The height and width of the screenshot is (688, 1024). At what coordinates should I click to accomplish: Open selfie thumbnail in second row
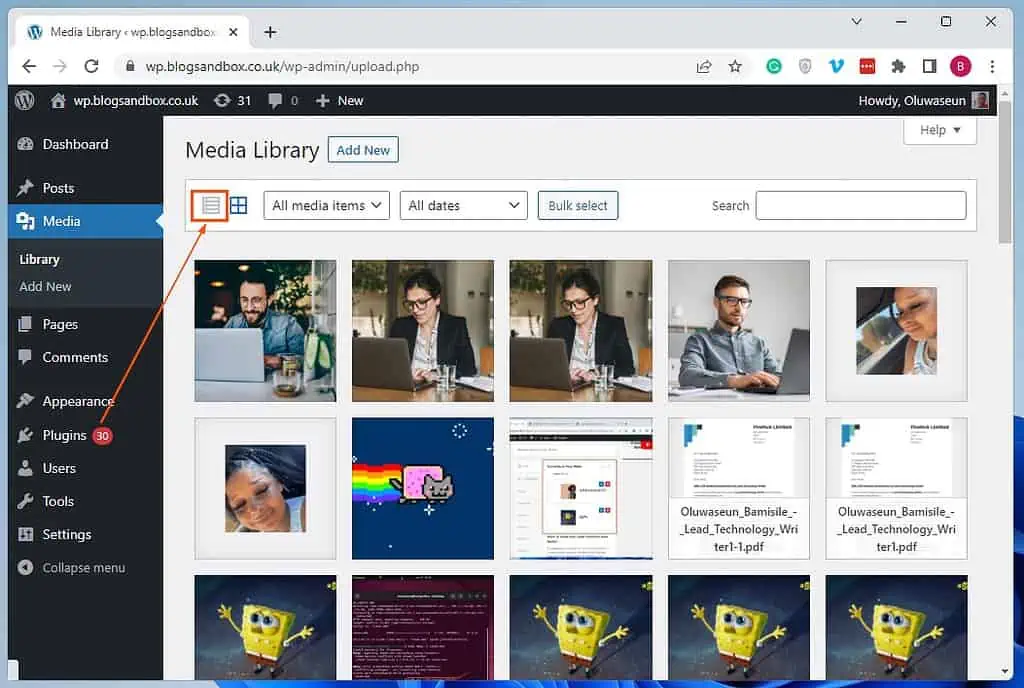point(265,488)
